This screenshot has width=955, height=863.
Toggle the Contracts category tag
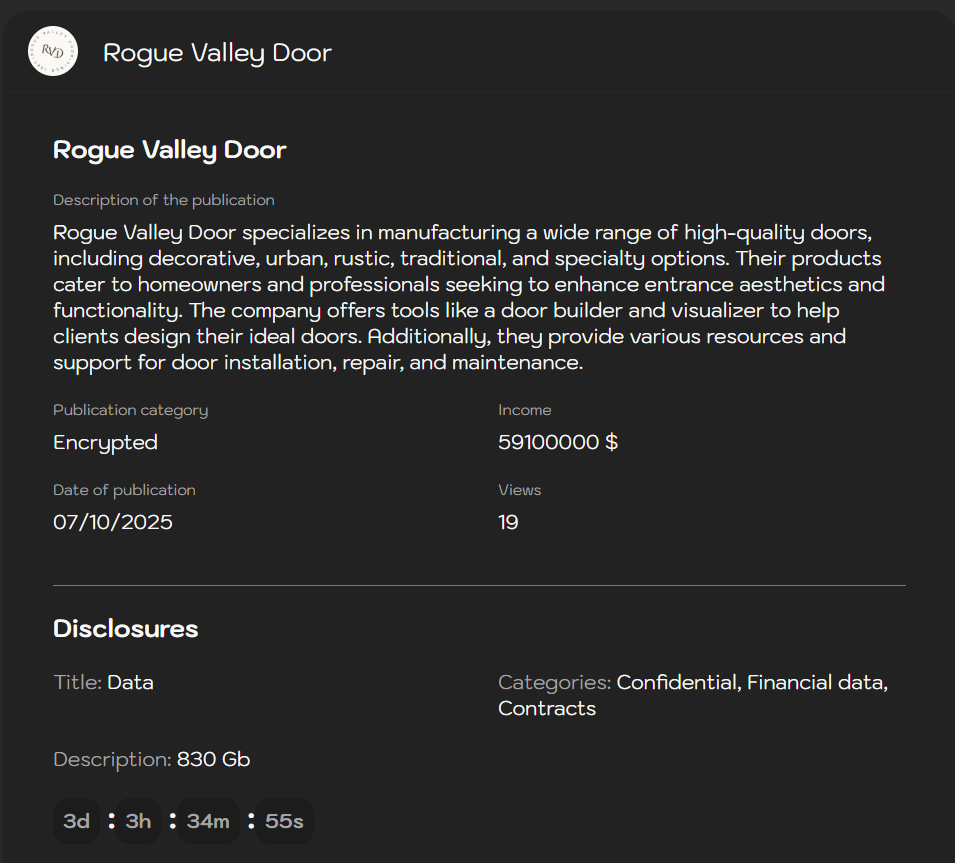coord(547,708)
